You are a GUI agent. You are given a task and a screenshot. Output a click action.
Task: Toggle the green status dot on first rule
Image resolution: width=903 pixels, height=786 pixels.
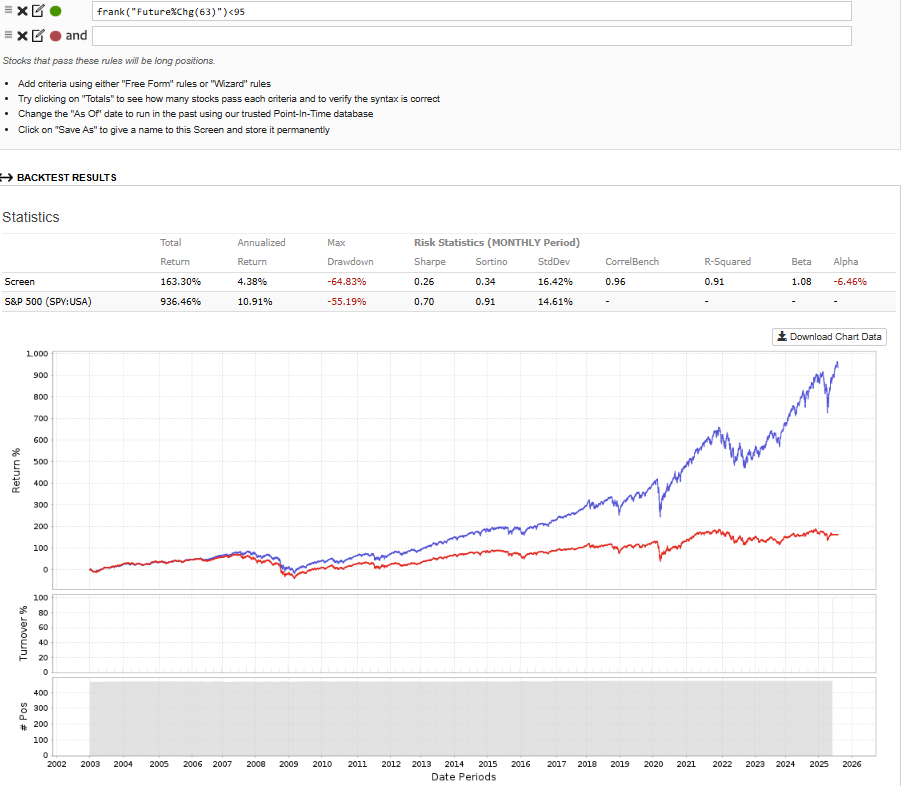coord(55,11)
